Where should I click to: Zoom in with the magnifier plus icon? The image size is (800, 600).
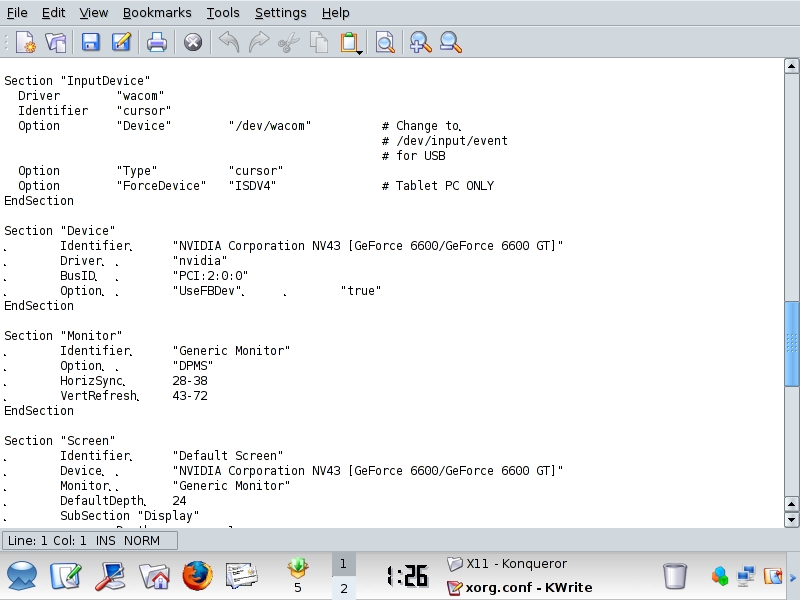(420, 42)
